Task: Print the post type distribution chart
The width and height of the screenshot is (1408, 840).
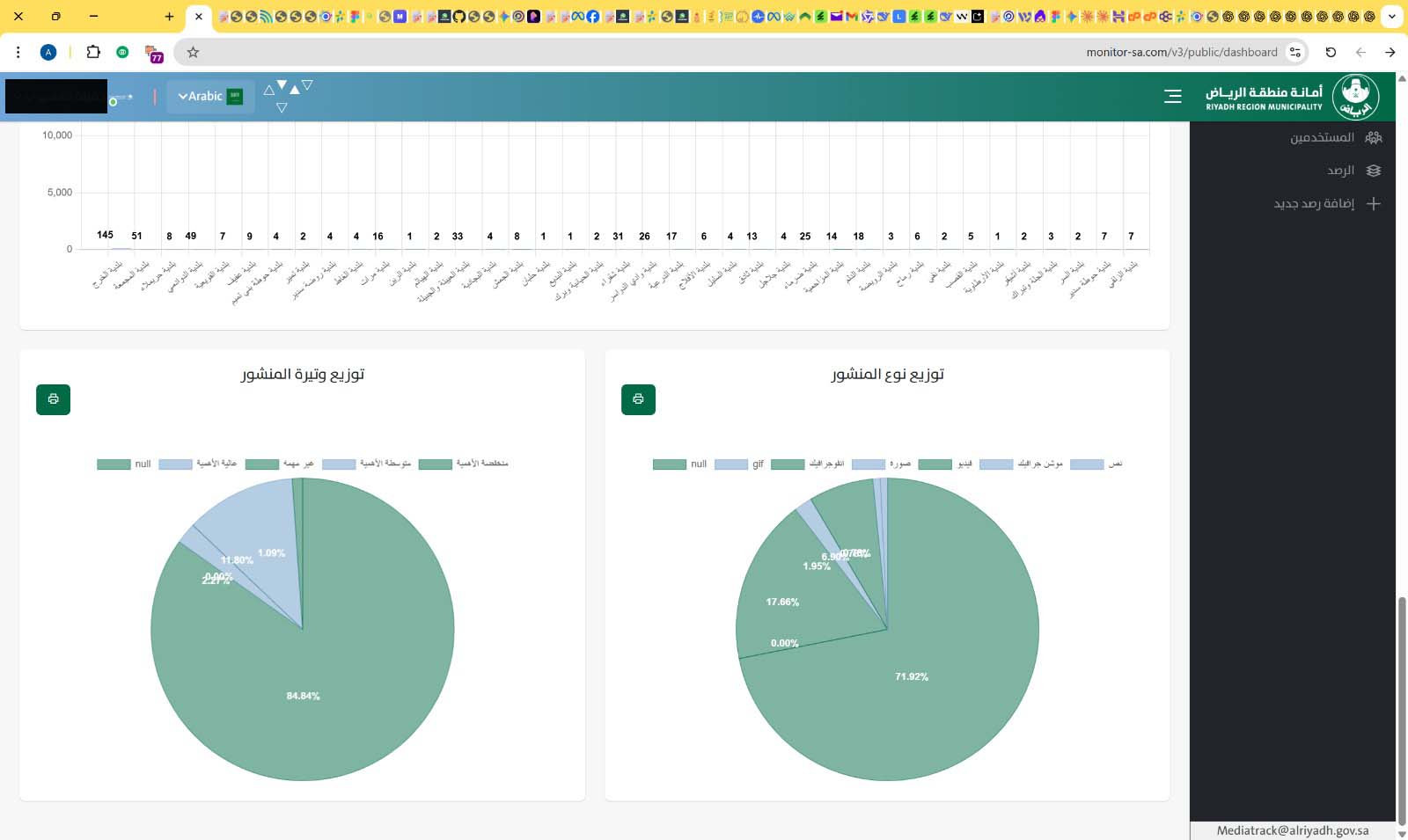Action: [x=638, y=399]
